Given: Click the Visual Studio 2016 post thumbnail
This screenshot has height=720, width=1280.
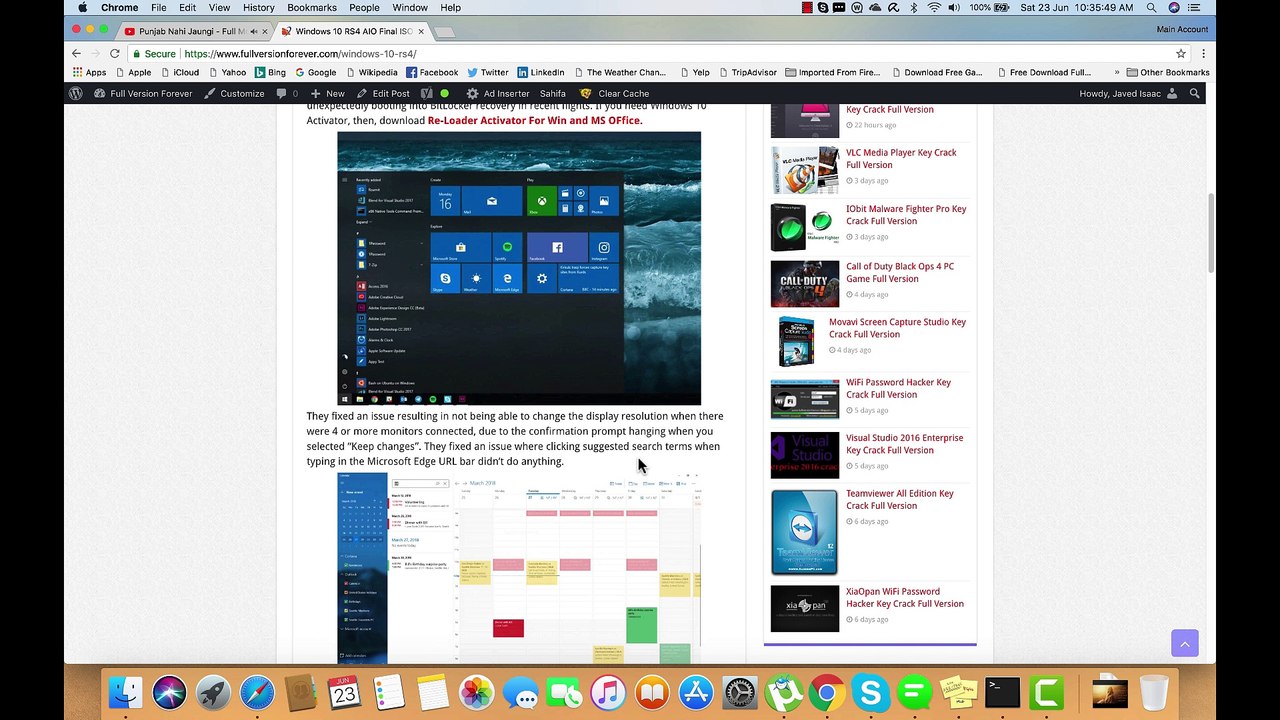Looking at the screenshot, I should [805, 455].
